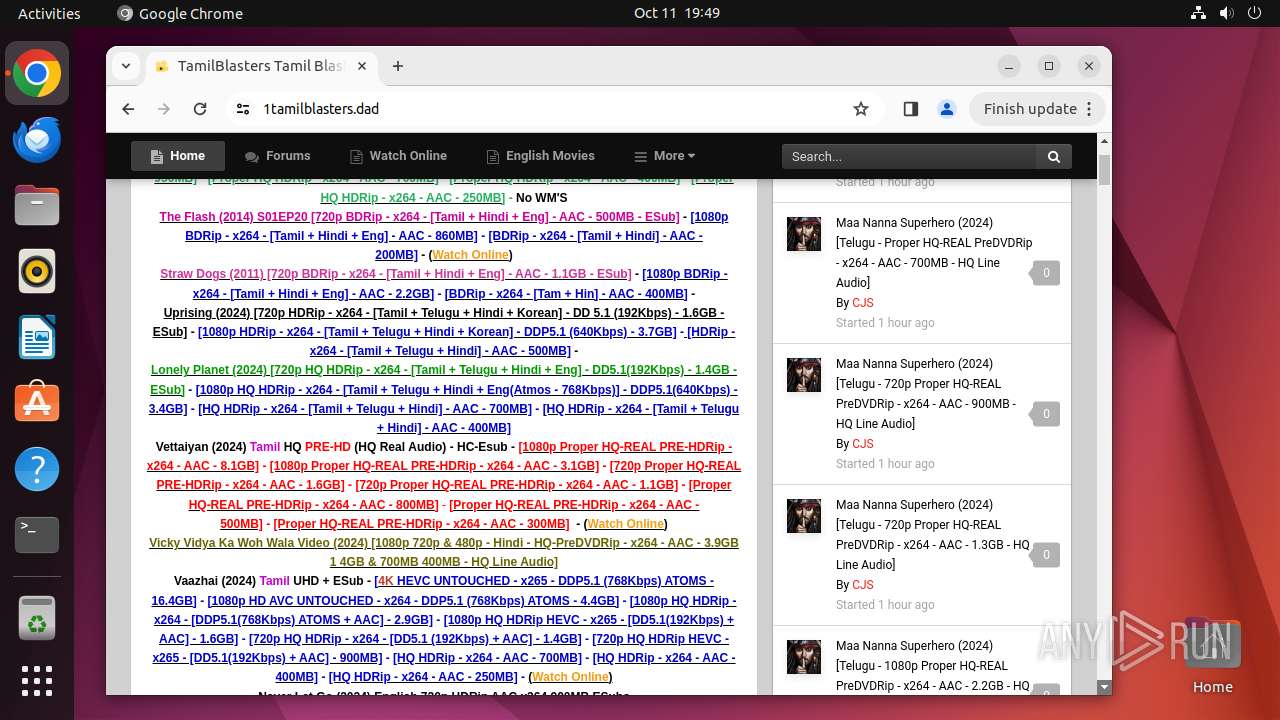Open network status icon in top bar
Viewport: 1280px width, 720px height.
click(x=1199, y=13)
